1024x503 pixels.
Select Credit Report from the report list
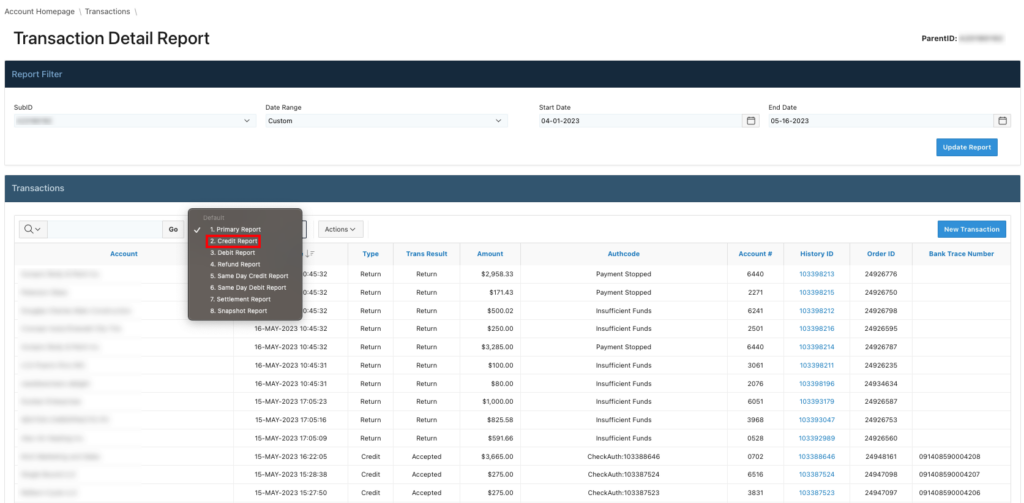point(233,241)
